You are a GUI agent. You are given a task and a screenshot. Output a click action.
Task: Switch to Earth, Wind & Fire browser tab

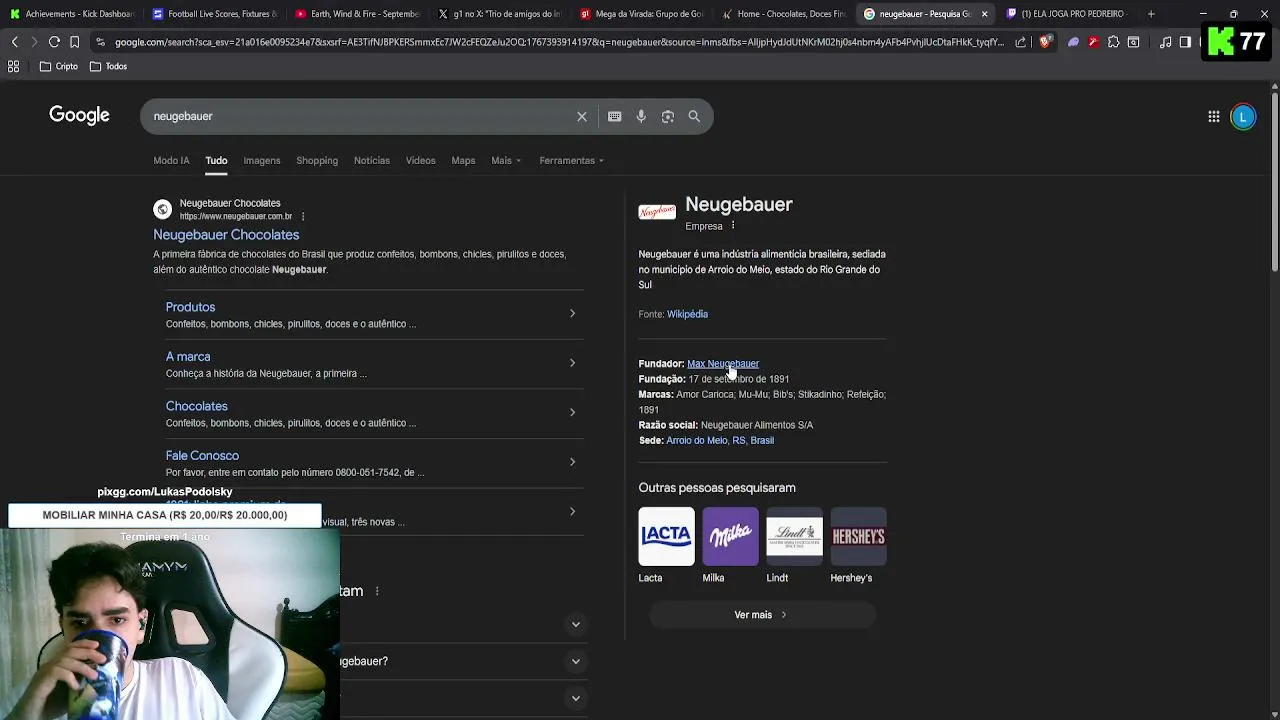pos(357,14)
